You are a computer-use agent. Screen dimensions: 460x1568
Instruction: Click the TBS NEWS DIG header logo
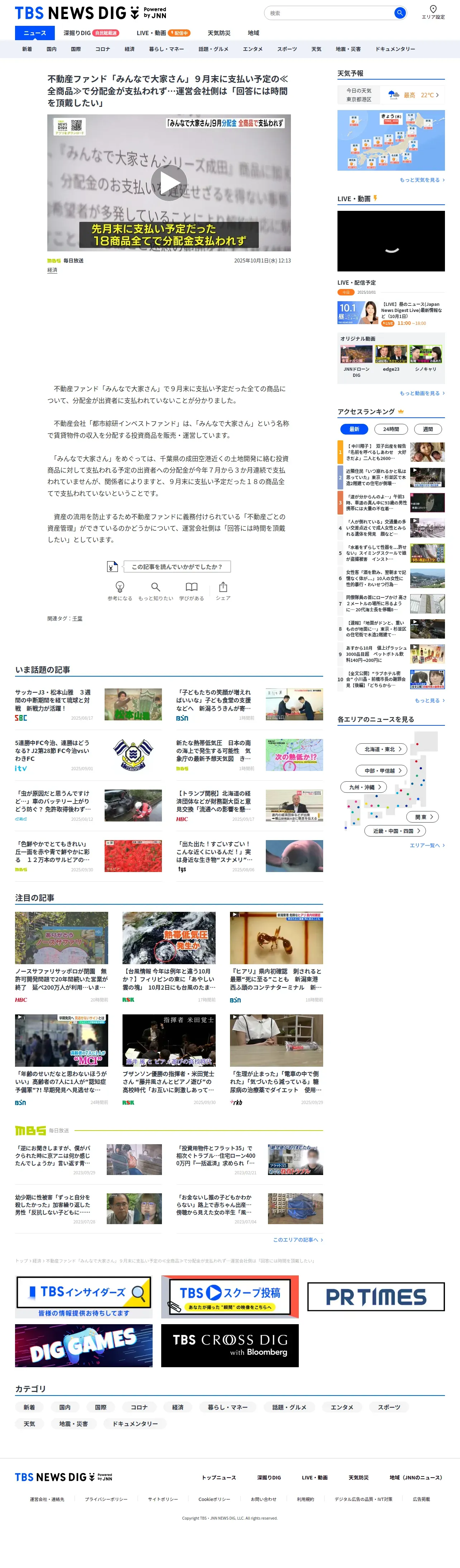tap(90, 13)
